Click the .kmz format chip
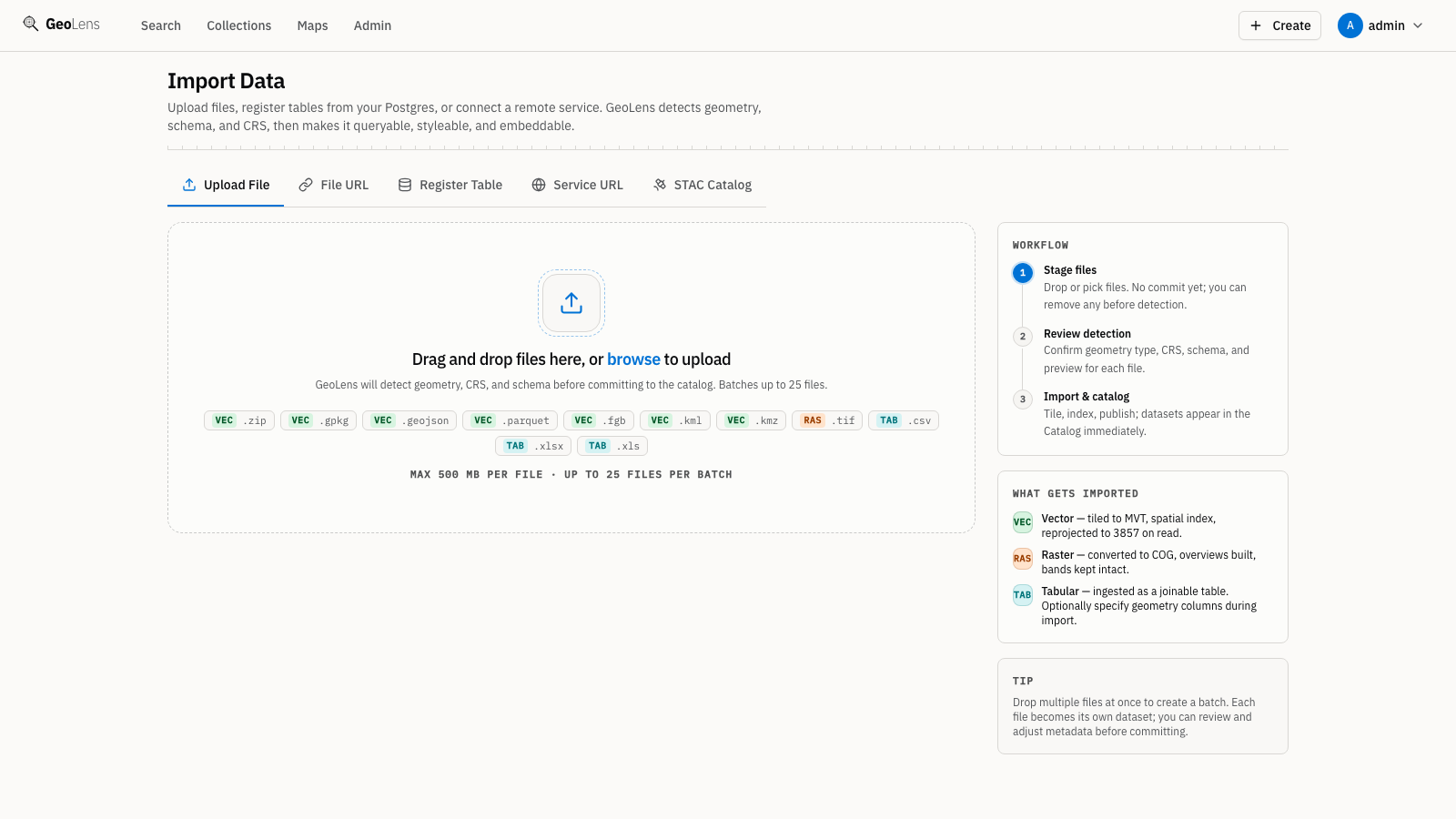The width and height of the screenshot is (1456, 819). (x=752, y=420)
